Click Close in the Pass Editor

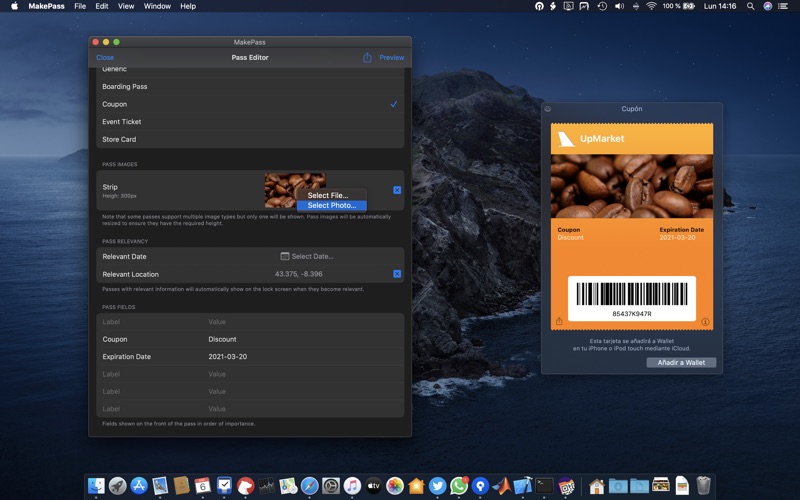[105, 58]
